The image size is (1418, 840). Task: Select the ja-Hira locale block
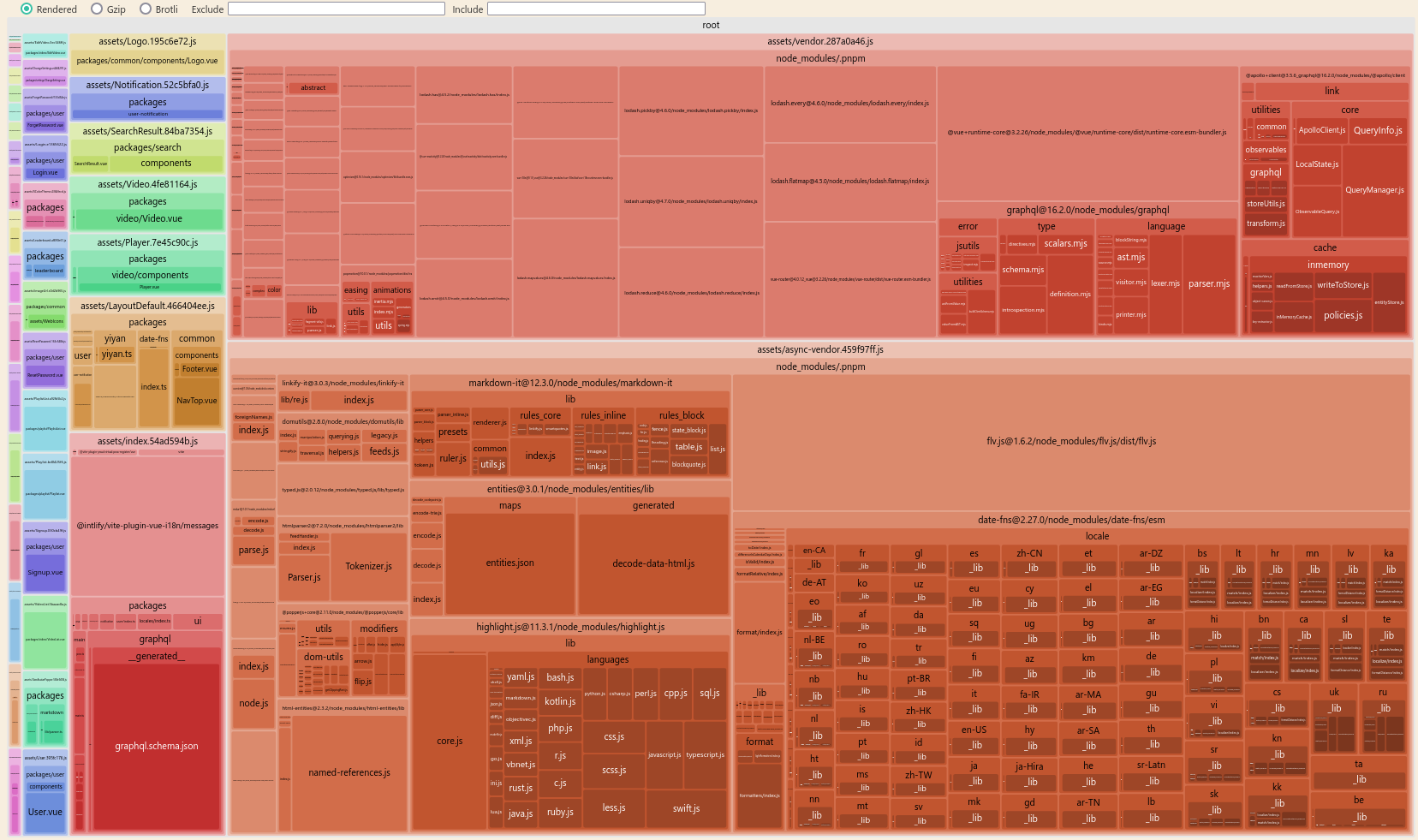[x=1029, y=774]
